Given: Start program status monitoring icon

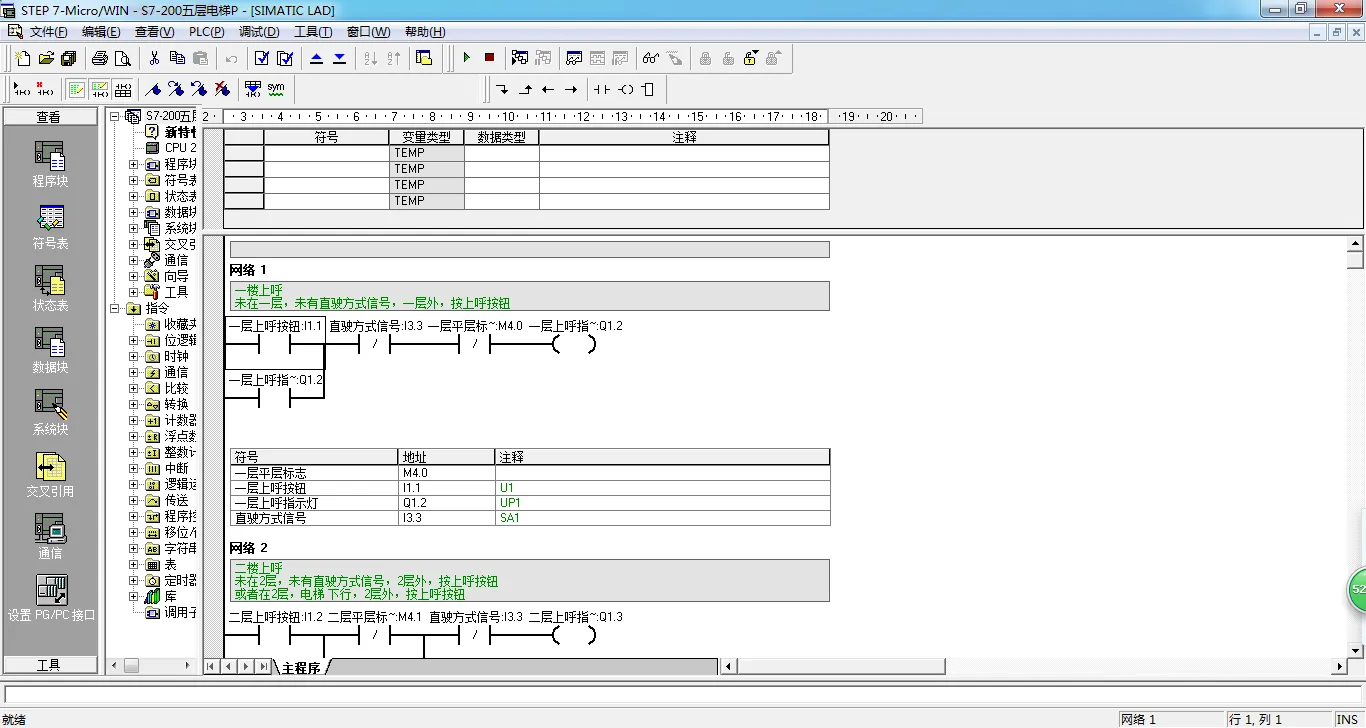Looking at the screenshot, I should 520,58.
